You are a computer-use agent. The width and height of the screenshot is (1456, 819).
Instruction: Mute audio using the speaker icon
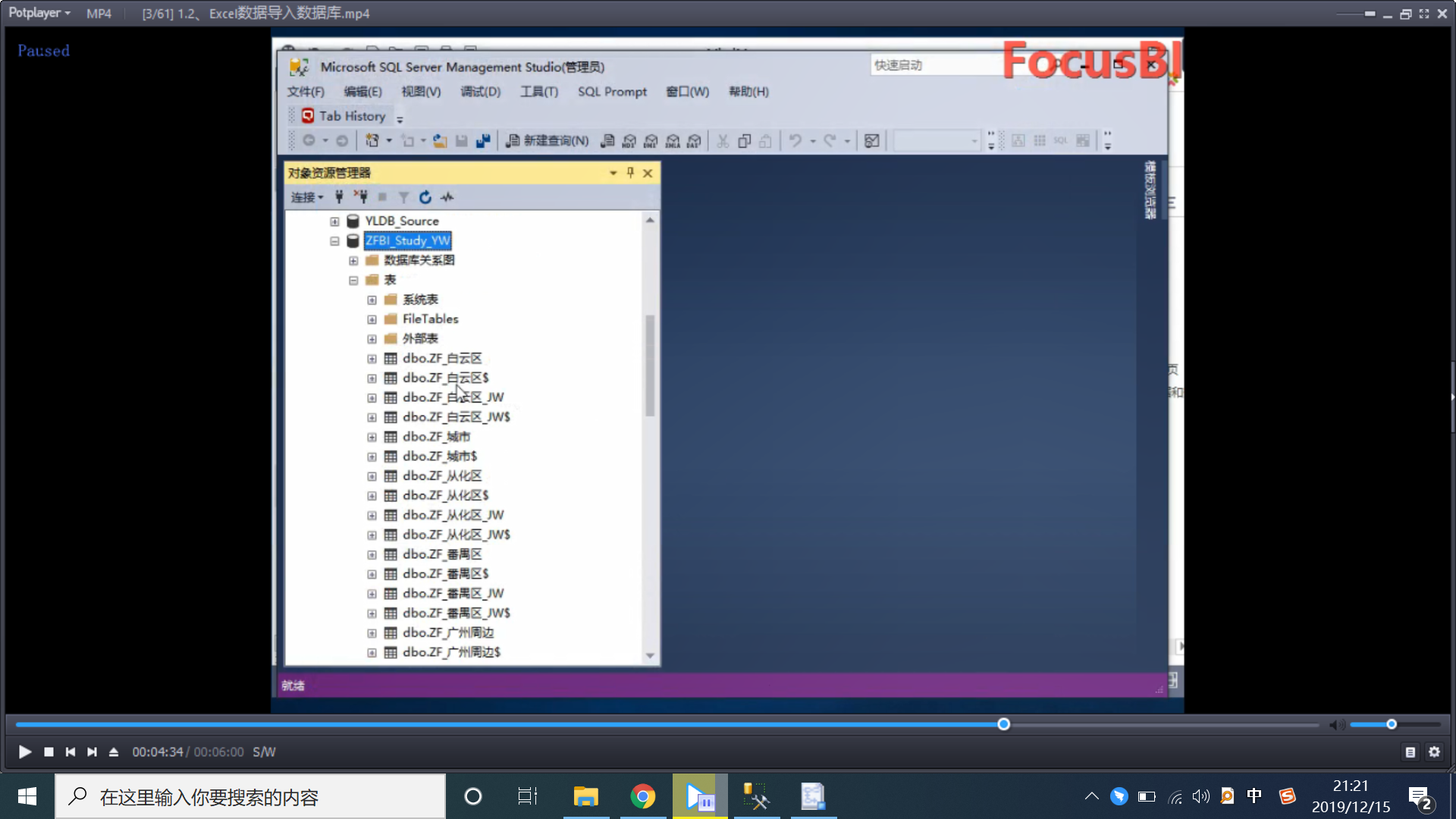point(1336,725)
